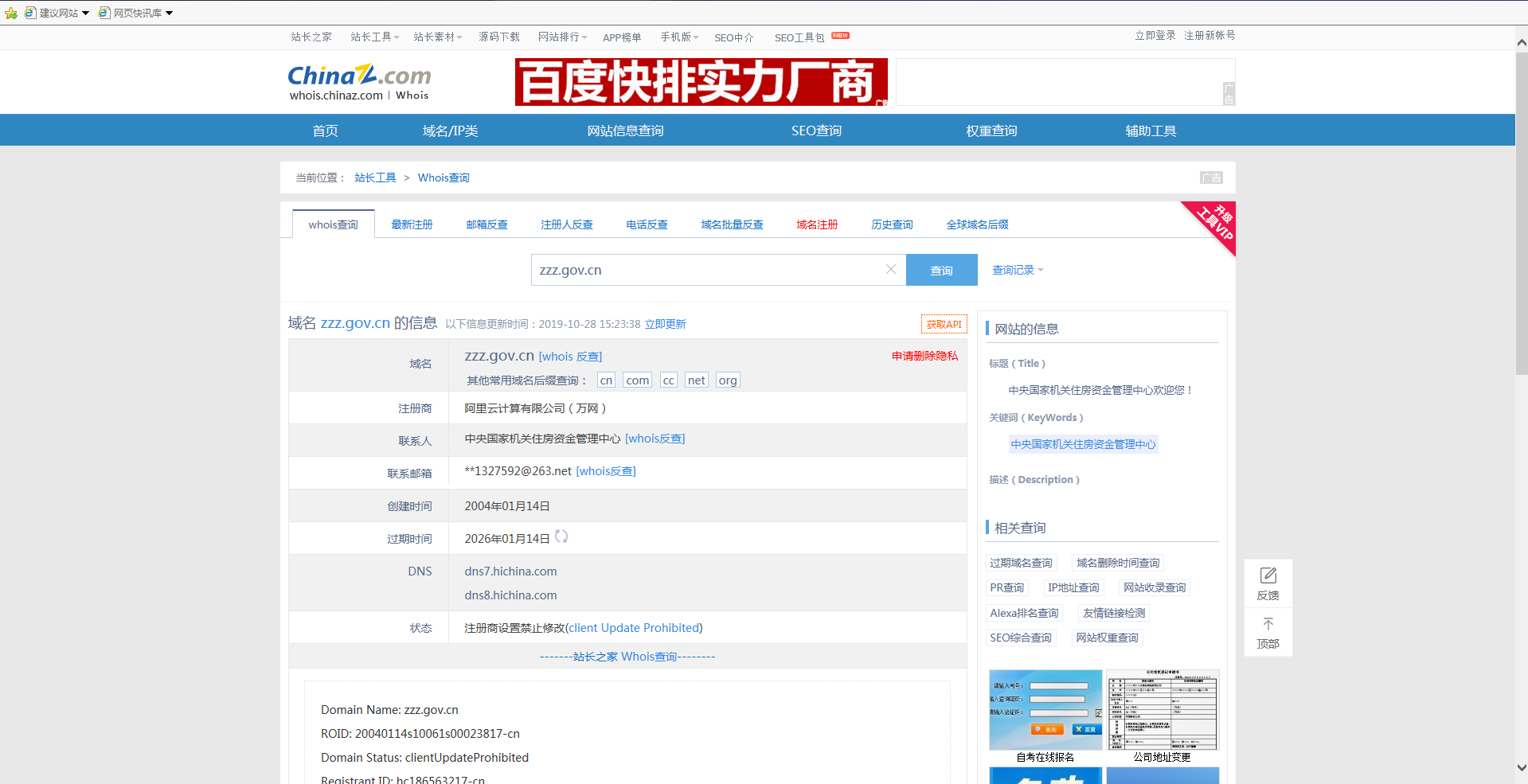Viewport: 1528px width, 784px height.
Task: Select the cc domain suffix option
Action: 669,380
